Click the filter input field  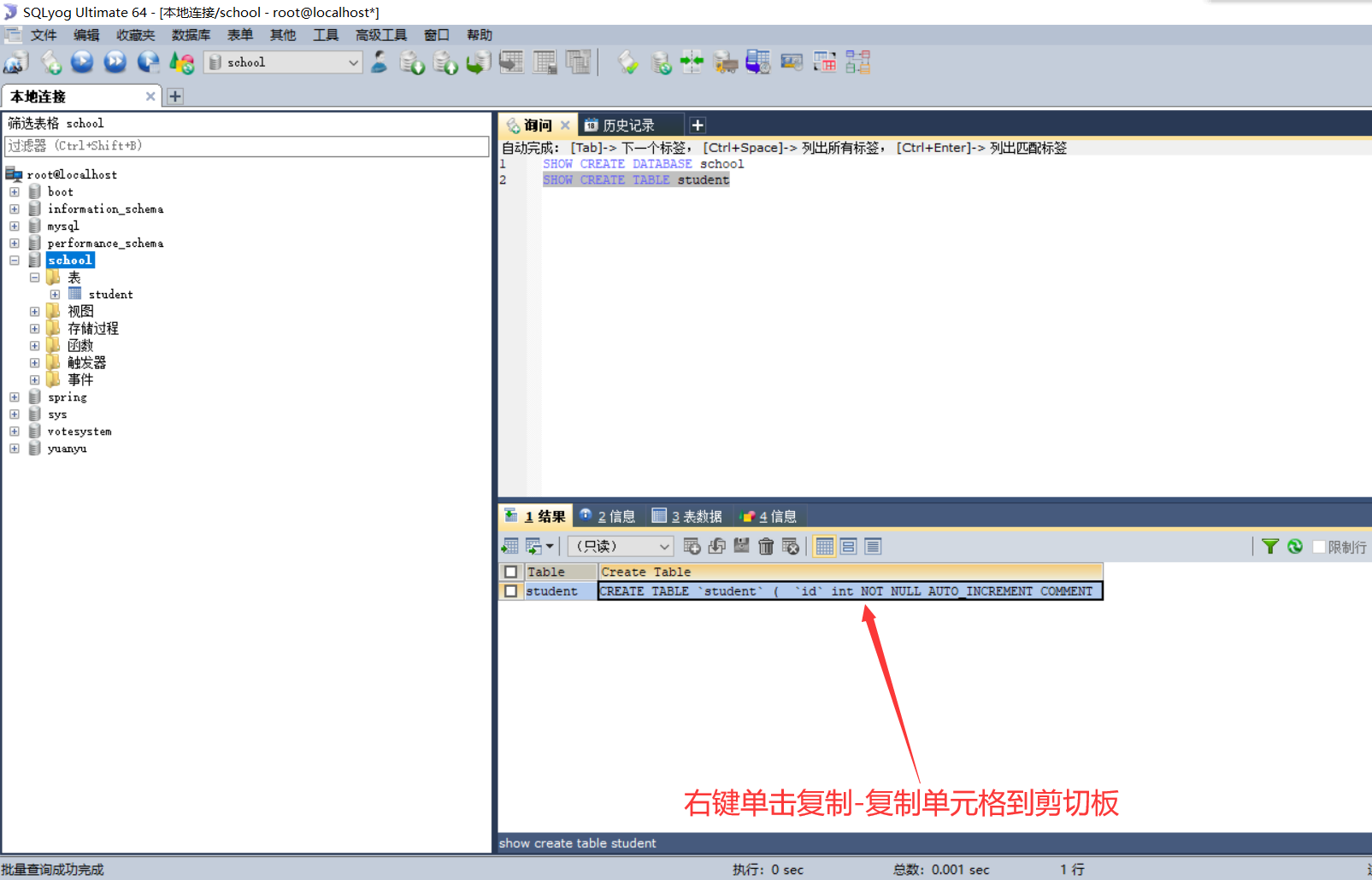[x=247, y=146]
